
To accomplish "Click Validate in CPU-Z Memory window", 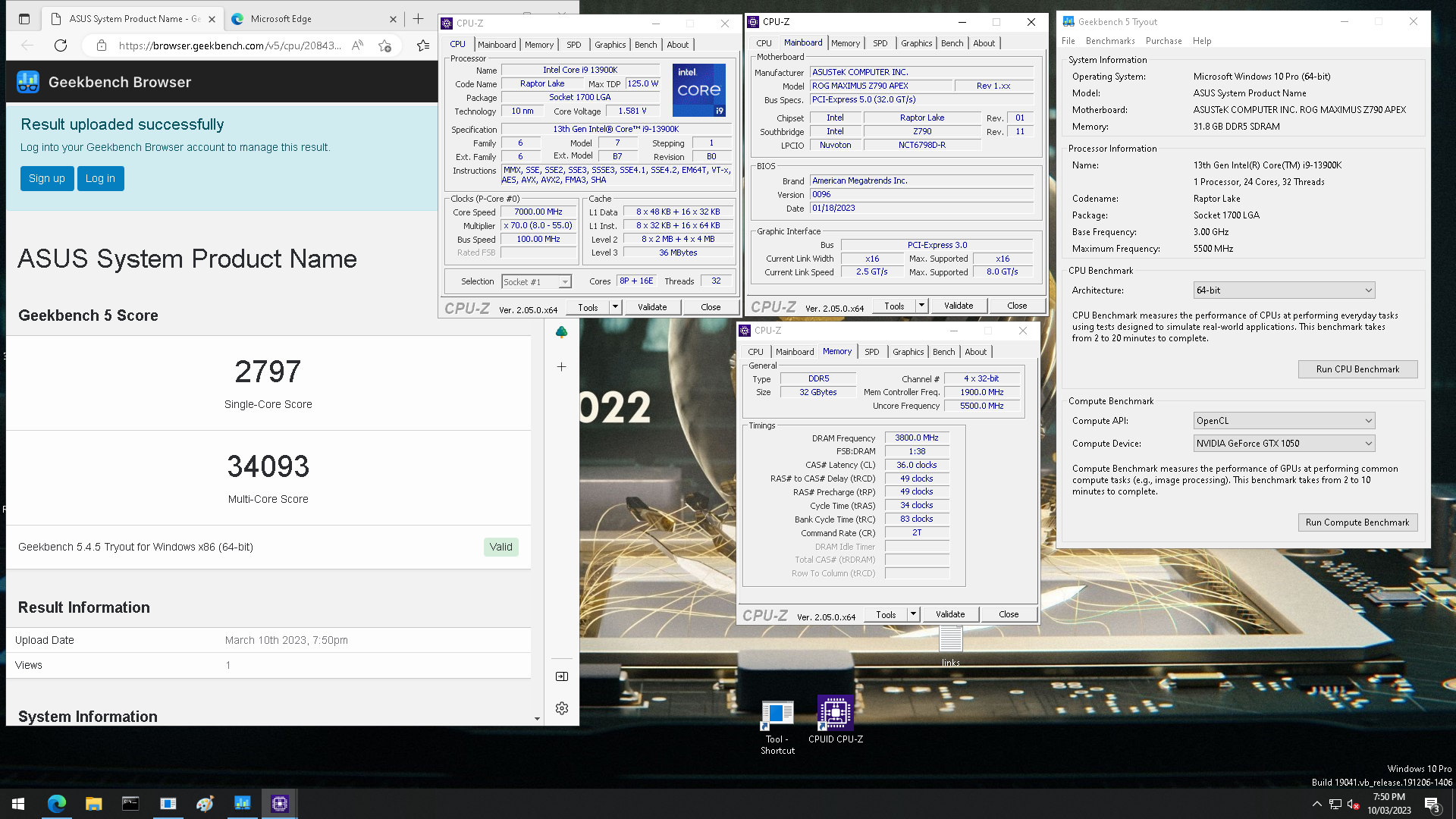I will [949, 614].
